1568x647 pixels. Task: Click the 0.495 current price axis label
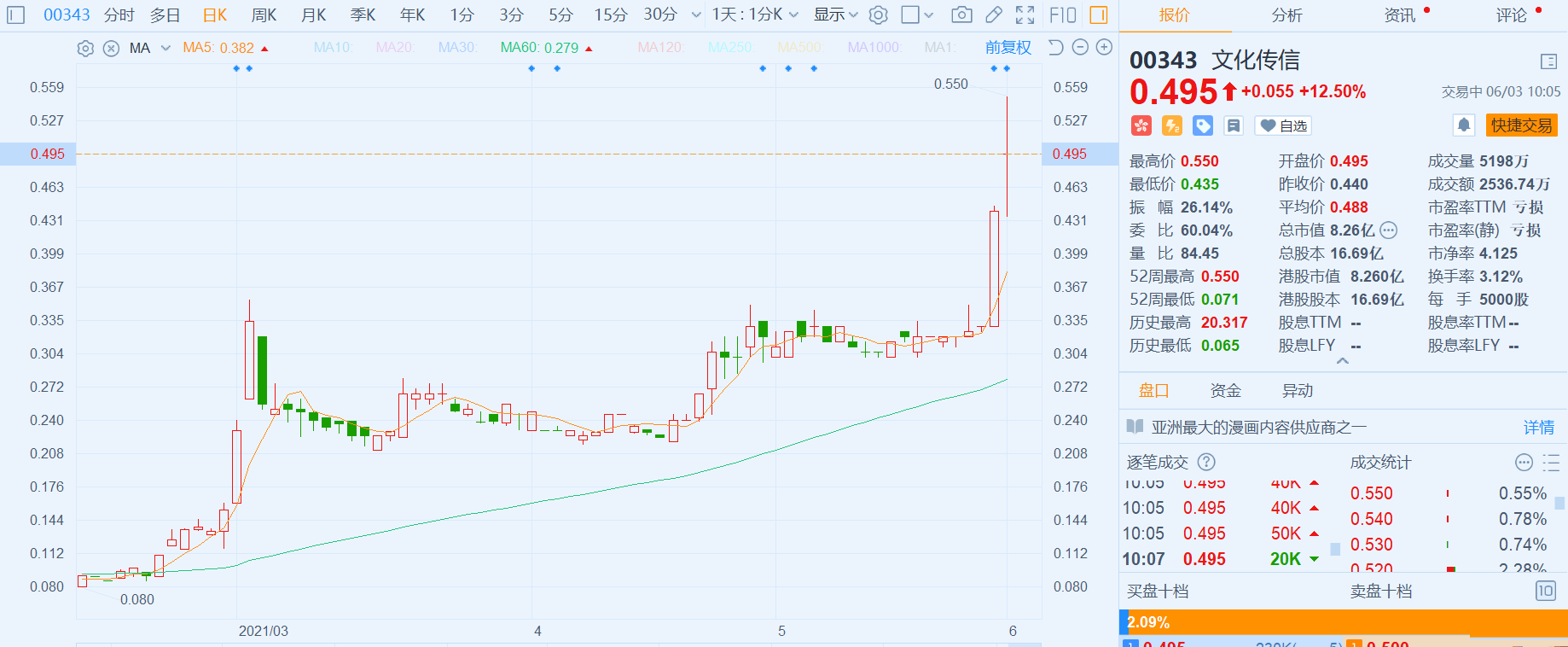click(47, 154)
